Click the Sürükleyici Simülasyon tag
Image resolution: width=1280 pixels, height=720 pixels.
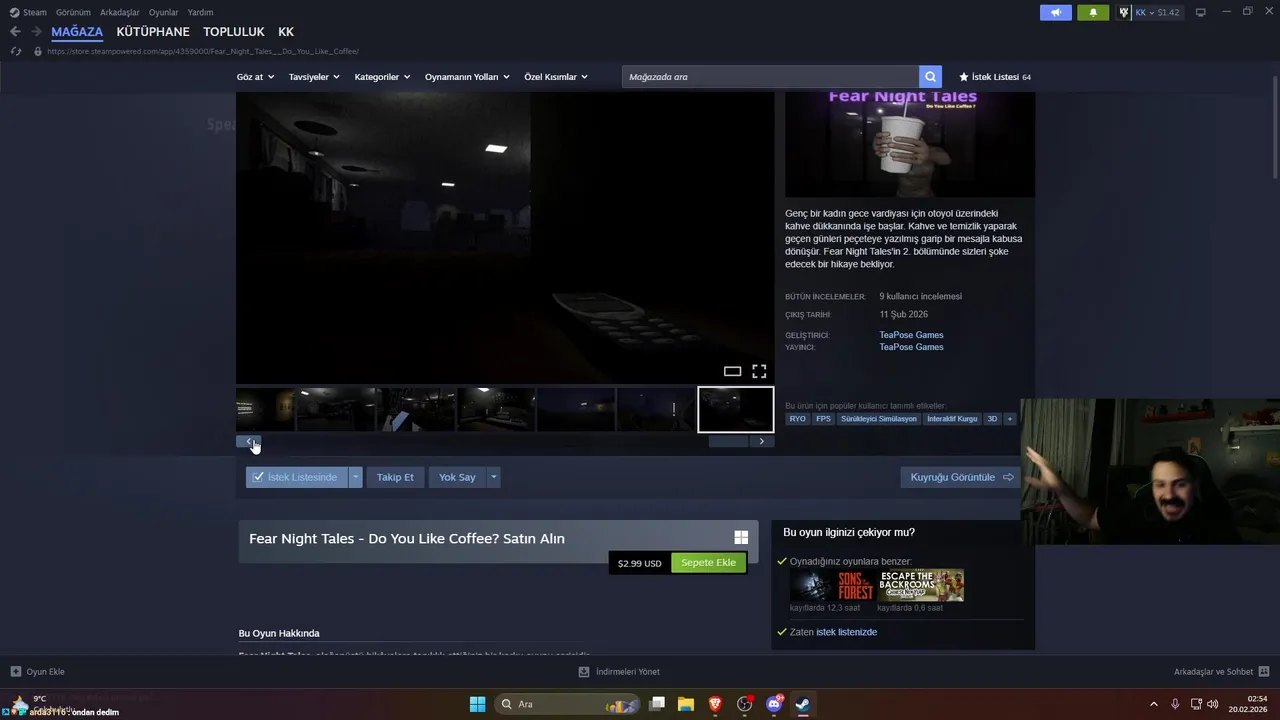[x=878, y=419]
